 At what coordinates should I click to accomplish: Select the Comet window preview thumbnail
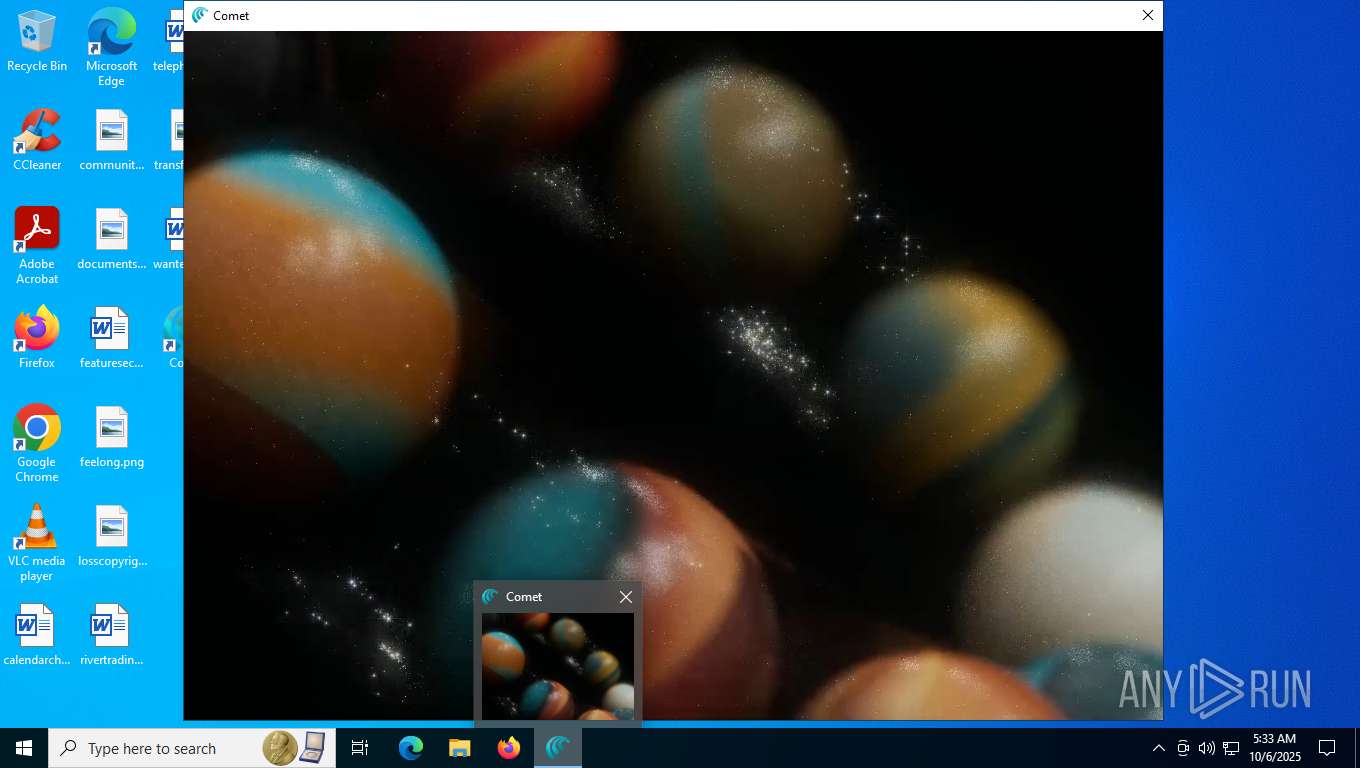(x=558, y=666)
